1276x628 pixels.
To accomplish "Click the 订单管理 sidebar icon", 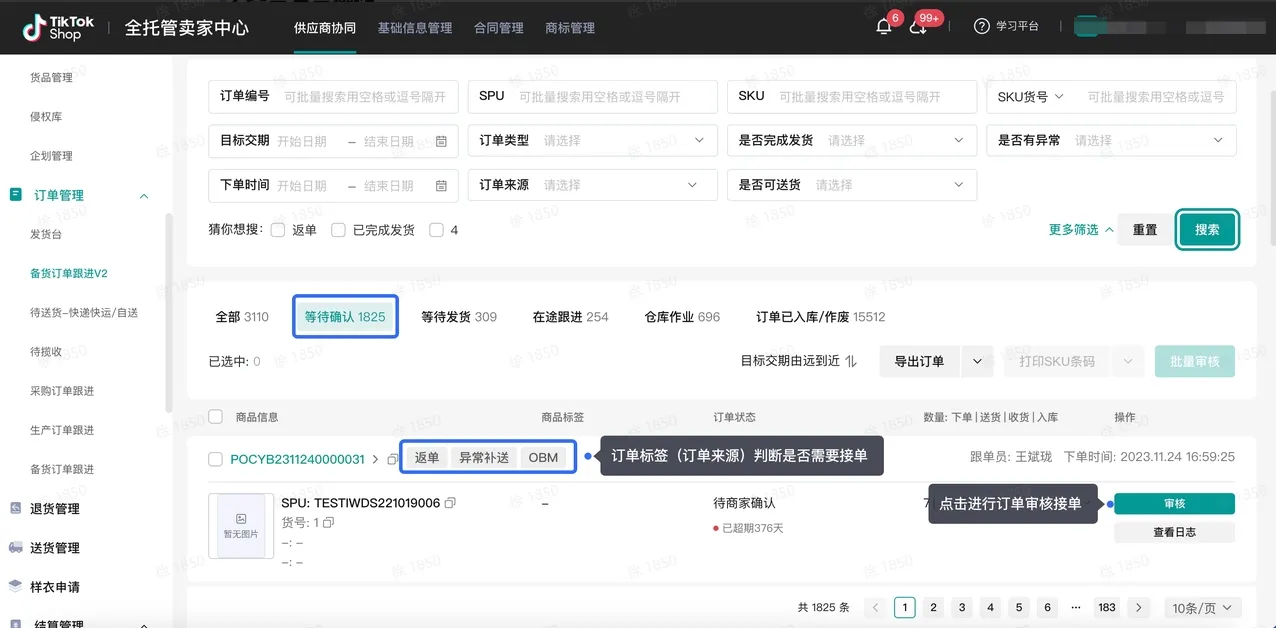I will [15, 195].
